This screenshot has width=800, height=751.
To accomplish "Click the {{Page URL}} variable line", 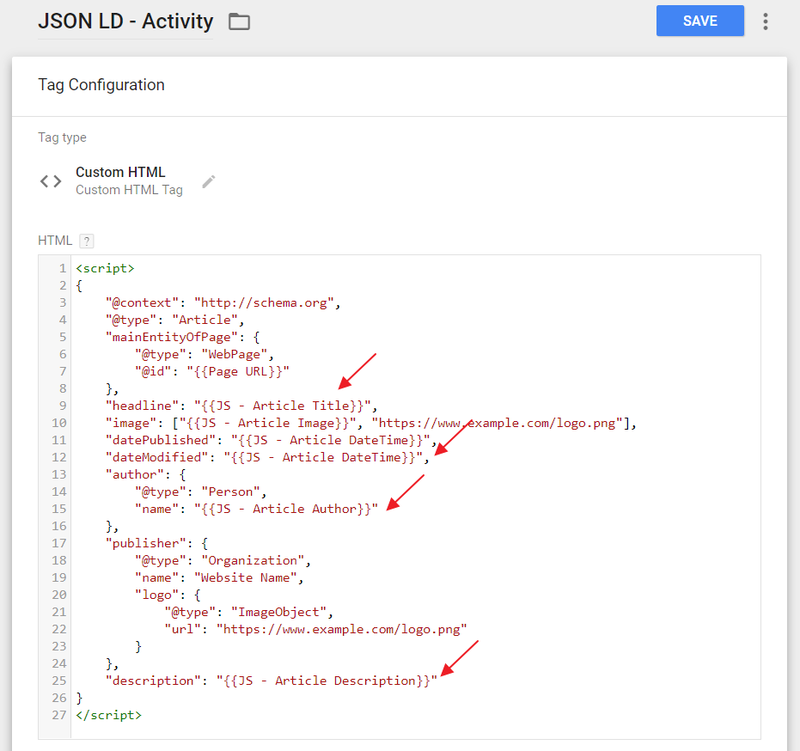I will pyautogui.click(x=212, y=371).
